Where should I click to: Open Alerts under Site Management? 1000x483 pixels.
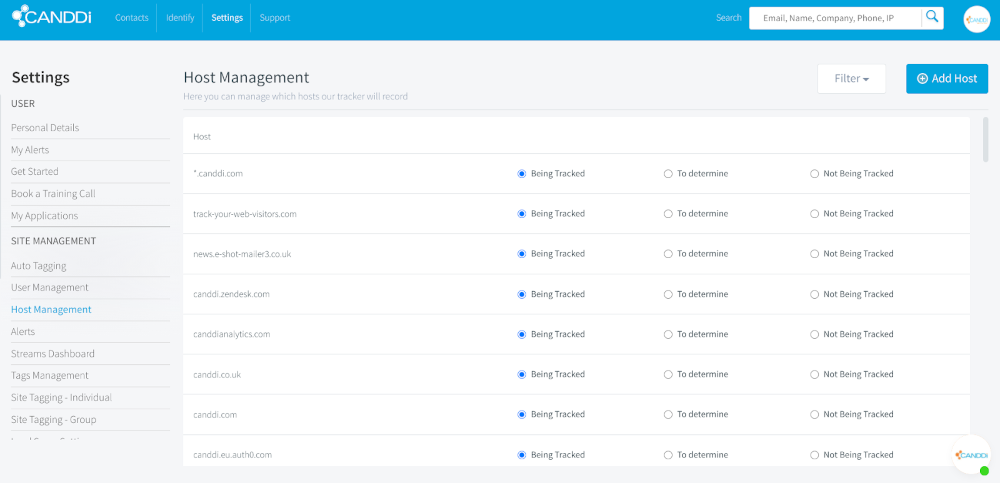point(23,332)
